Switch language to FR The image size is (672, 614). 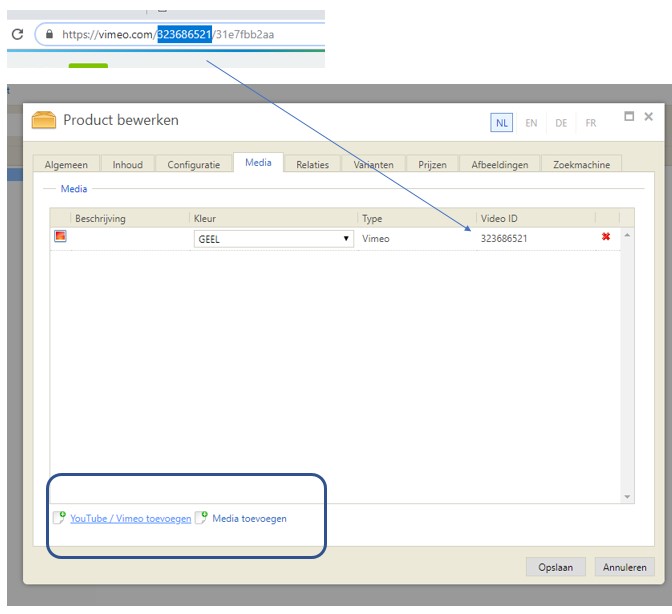tap(591, 123)
